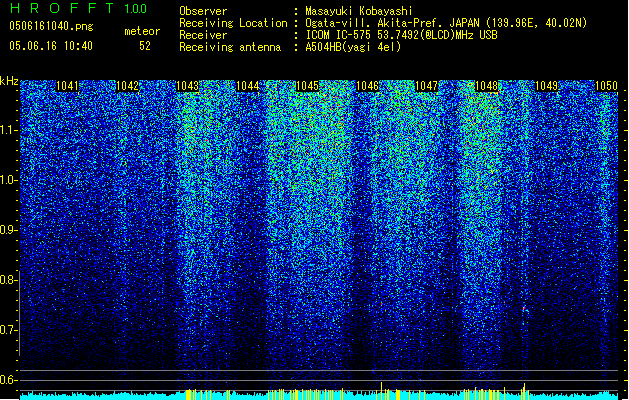629x400 pixels.
Task: Click the ICOM IC-575 receiver text
Action: pos(401,35)
